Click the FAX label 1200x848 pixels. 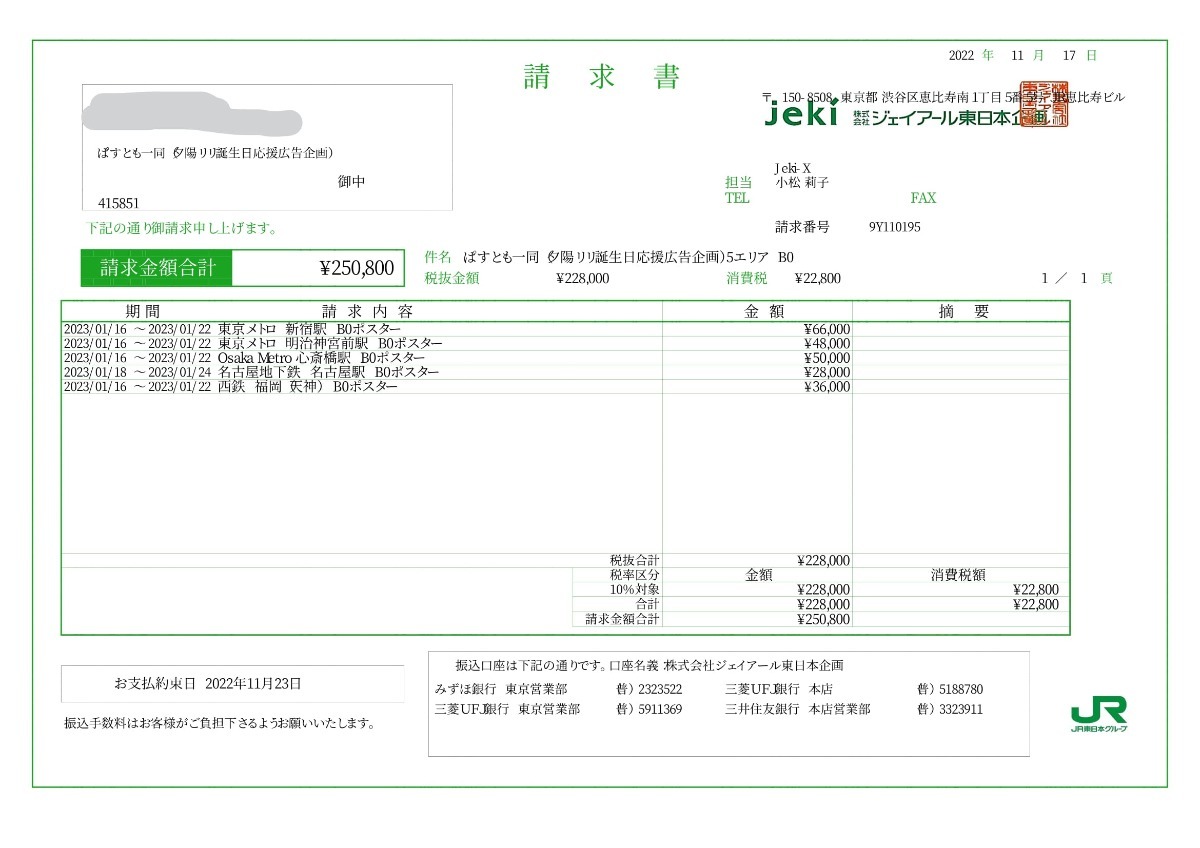coord(923,198)
